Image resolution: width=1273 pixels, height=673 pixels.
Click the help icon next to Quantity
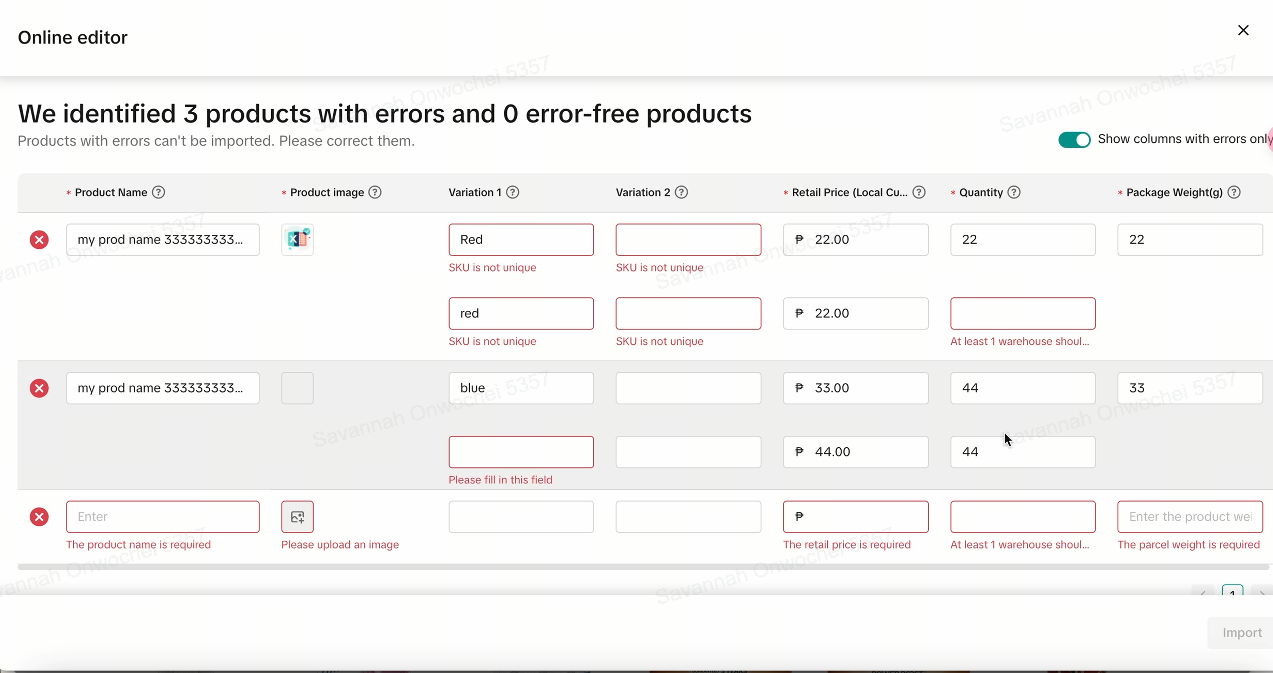click(x=1014, y=193)
